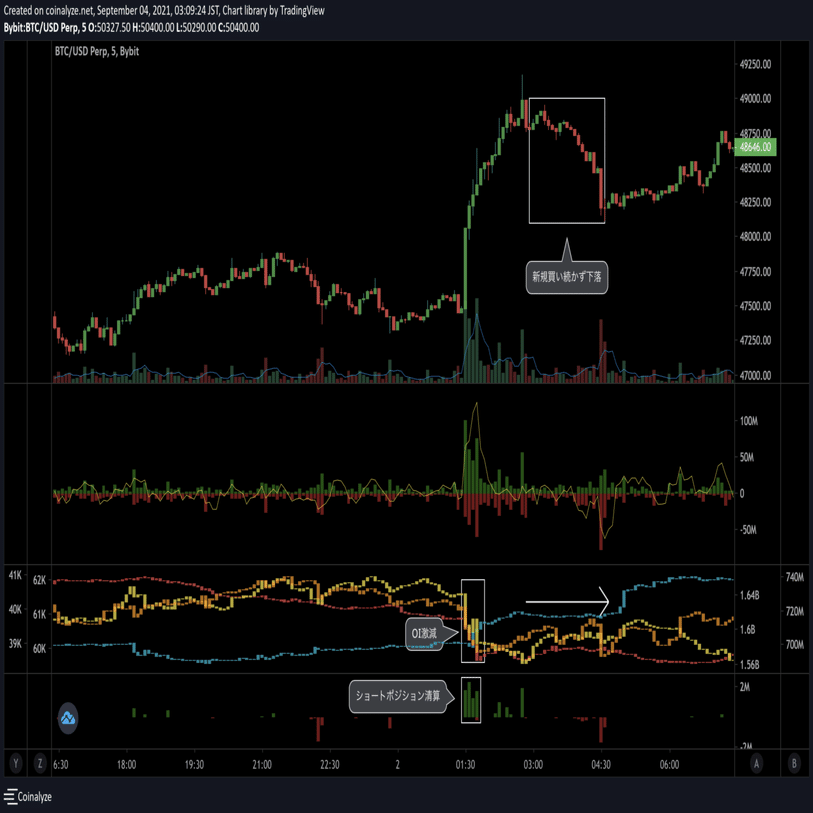813x813 pixels.
Task: Click the 'Created on coinalyze.net' header text
Action: (x=164, y=10)
